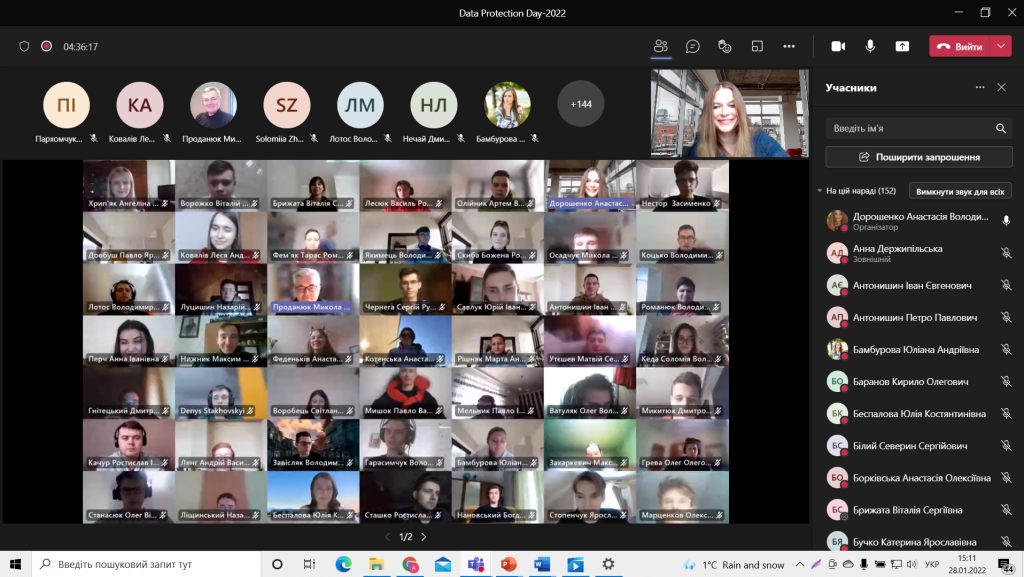
Task: Open the meeting chat icon
Action: tap(692, 46)
